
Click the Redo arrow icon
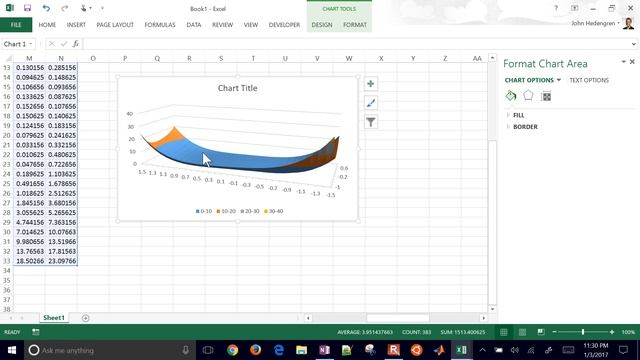point(64,8)
